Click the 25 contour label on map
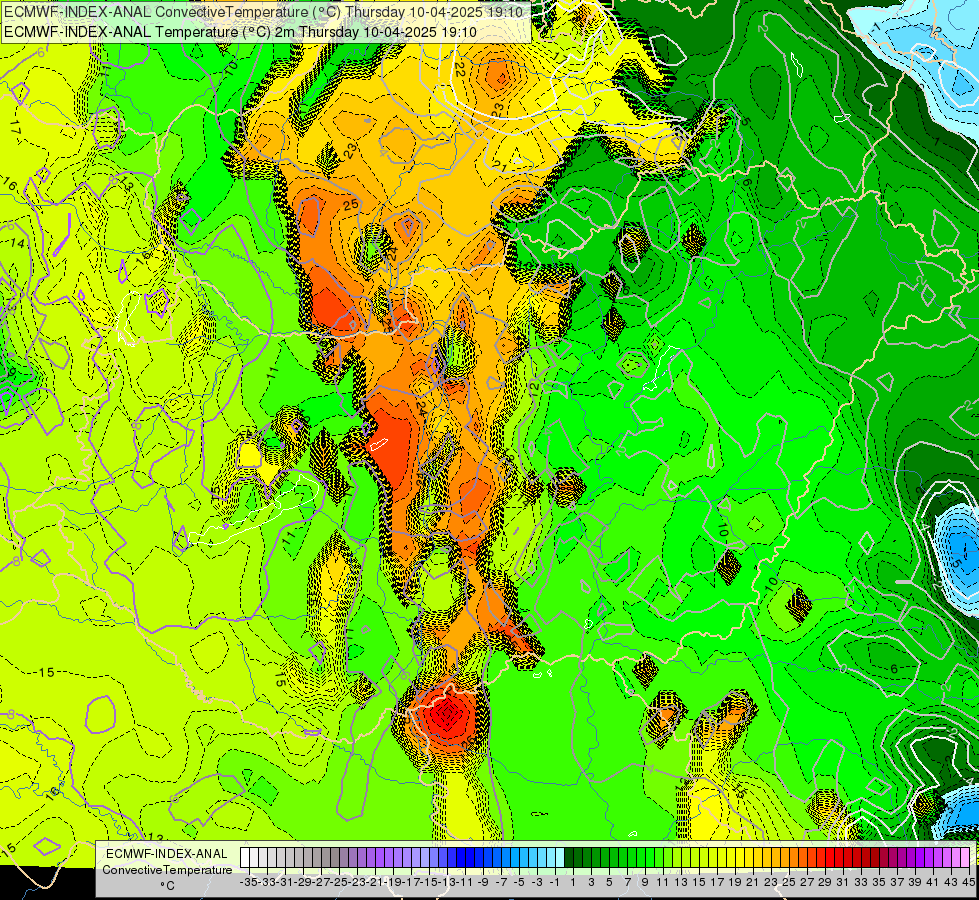This screenshot has width=979, height=900. click(x=352, y=204)
